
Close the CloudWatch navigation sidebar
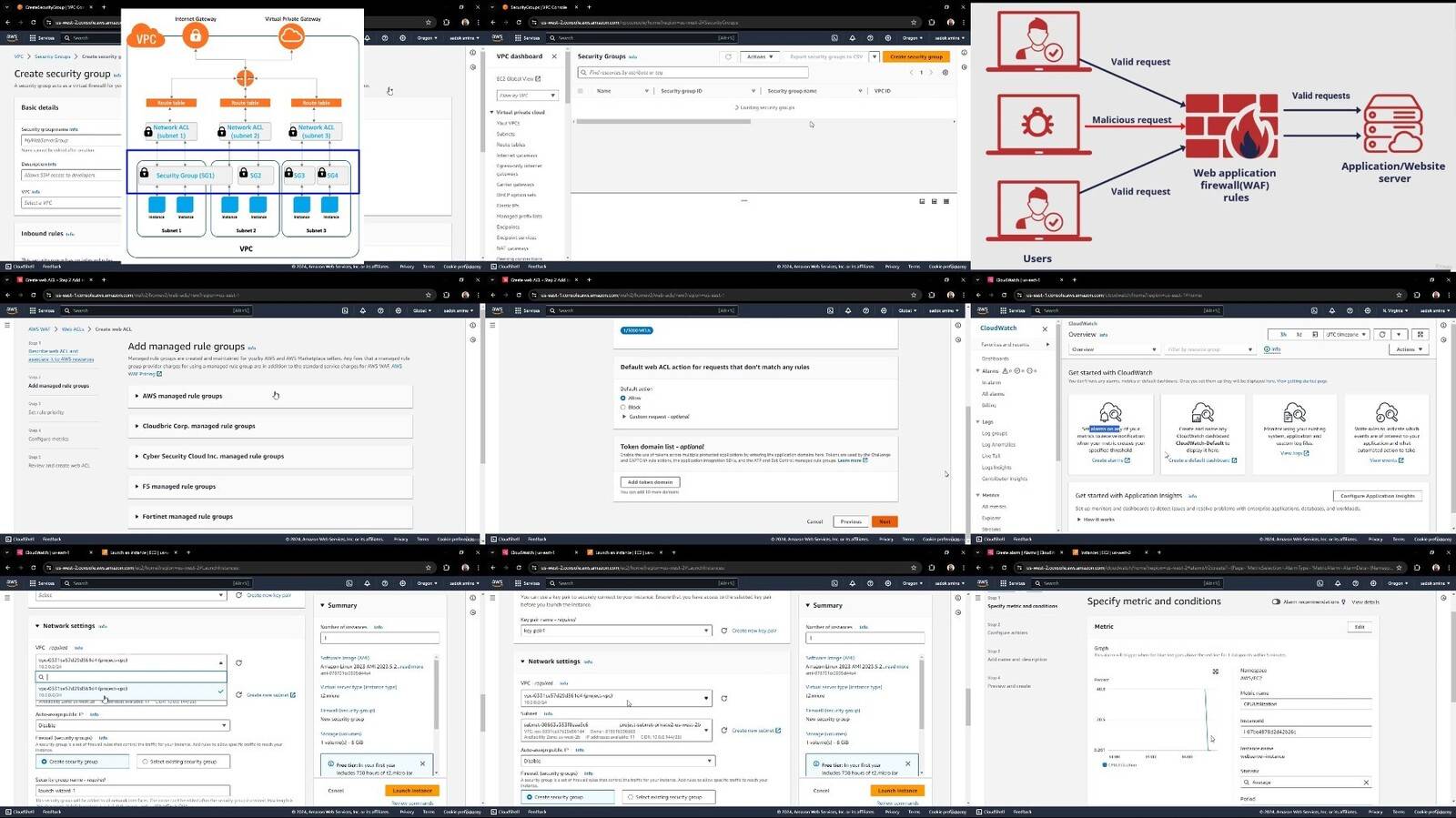click(1045, 328)
